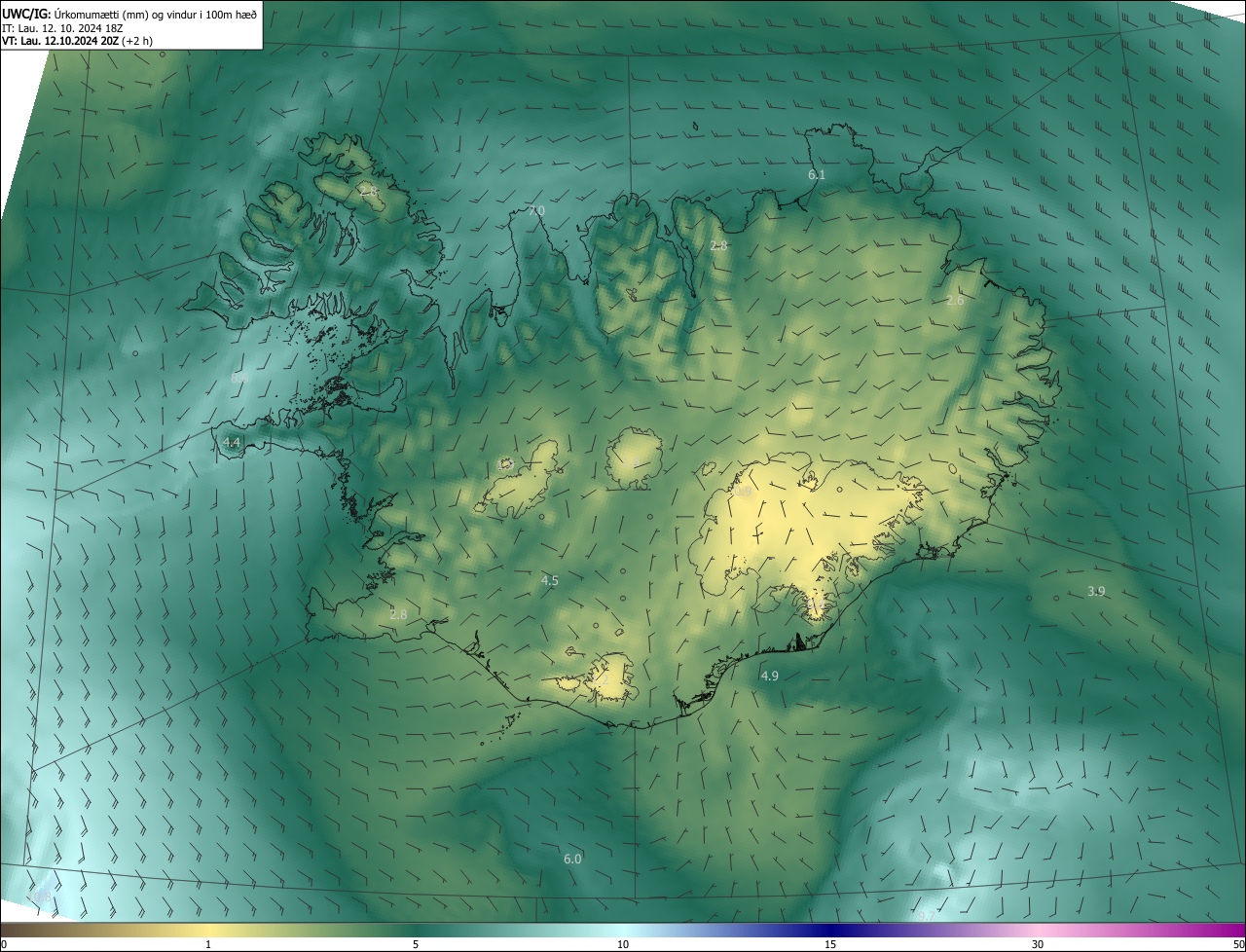Click the 7.0 value label
This screenshot has width=1246, height=952.
(x=536, y=210)
